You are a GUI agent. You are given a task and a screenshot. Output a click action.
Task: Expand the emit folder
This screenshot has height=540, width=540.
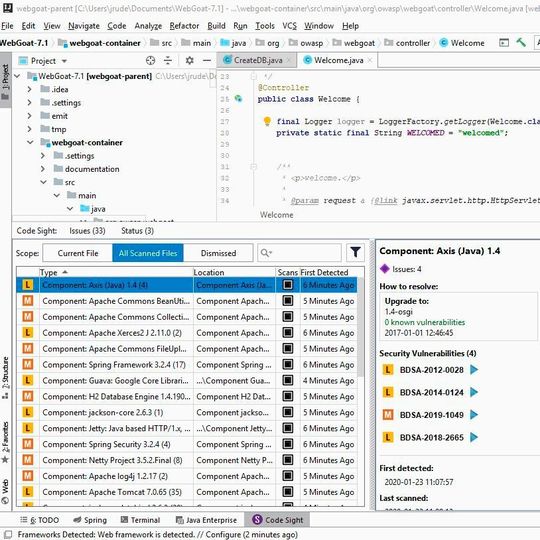click(x=30, y=116)
